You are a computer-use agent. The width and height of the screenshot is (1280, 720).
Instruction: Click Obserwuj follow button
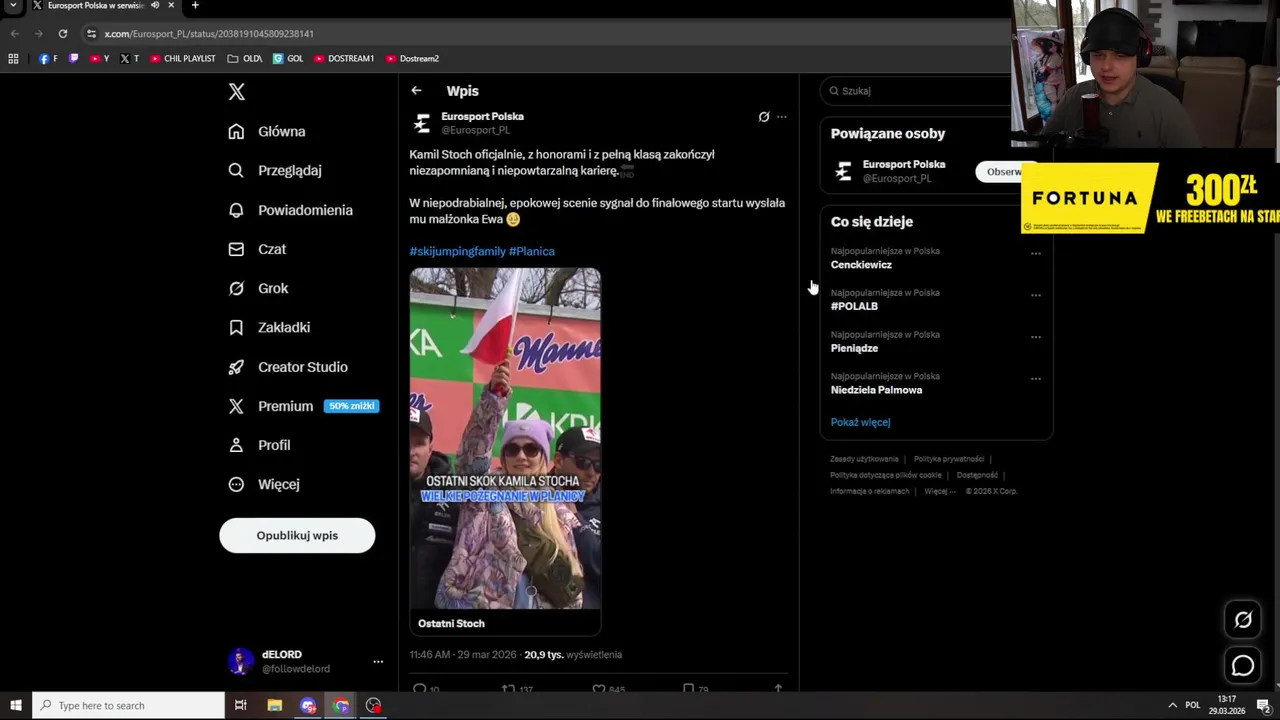[1004, 172]
